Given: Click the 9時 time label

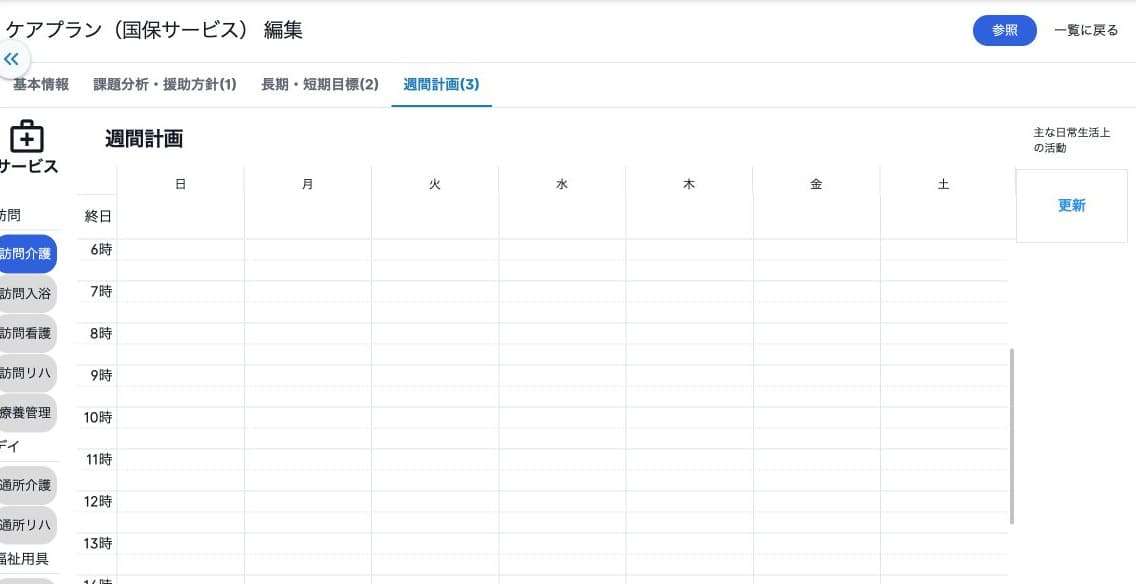Looking at the screenshot, I should point(101,376).
